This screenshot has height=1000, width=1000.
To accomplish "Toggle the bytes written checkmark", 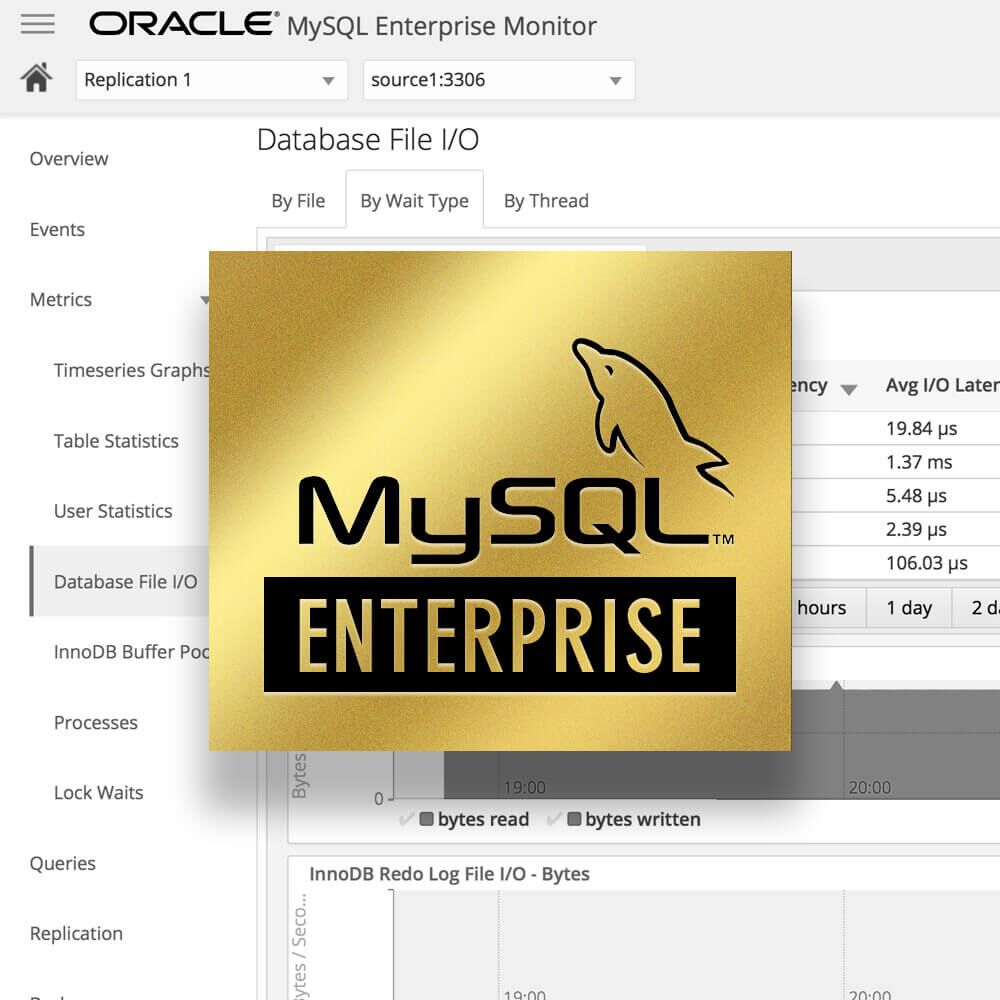I will pyautogui.click(x=554, y=820).
